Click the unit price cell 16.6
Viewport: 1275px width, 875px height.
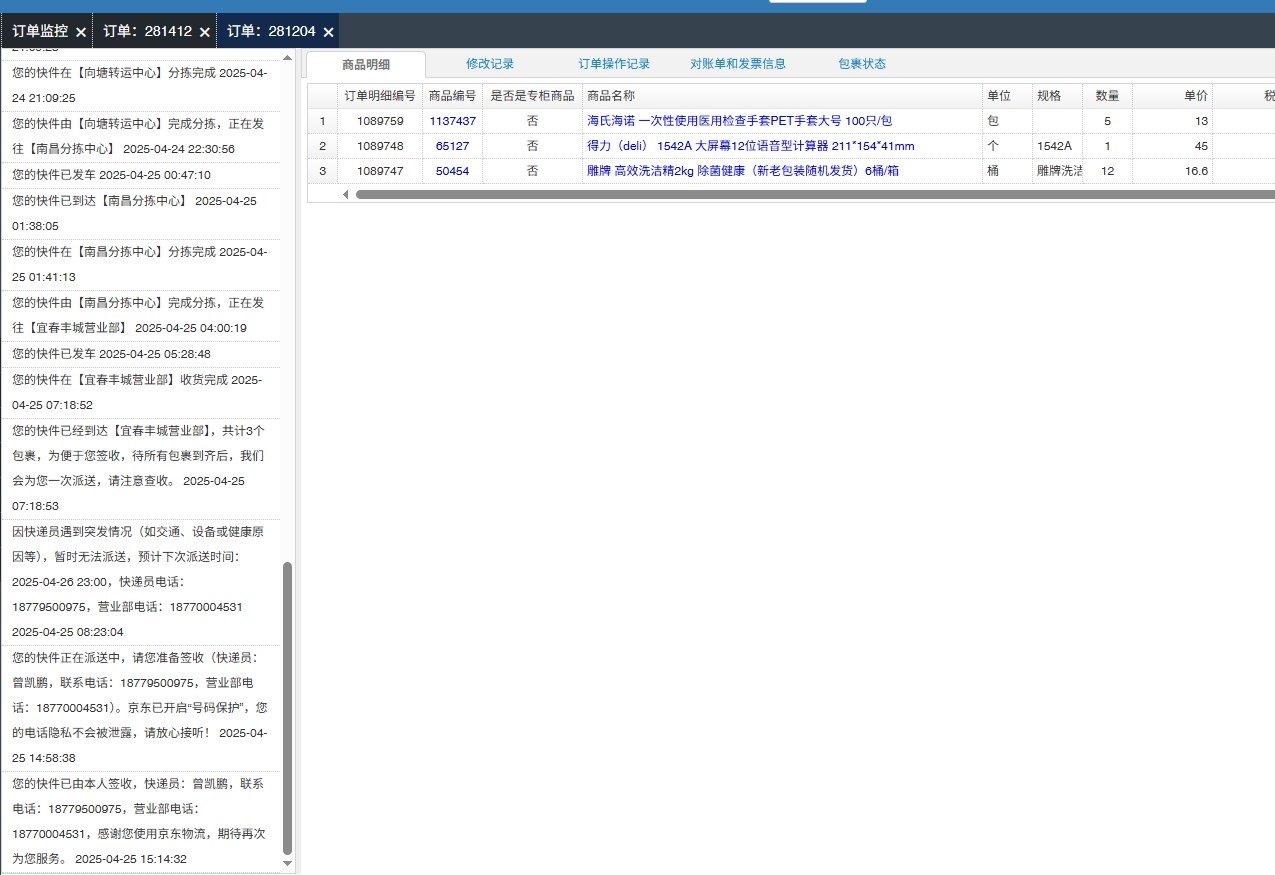click(1172, 171)
